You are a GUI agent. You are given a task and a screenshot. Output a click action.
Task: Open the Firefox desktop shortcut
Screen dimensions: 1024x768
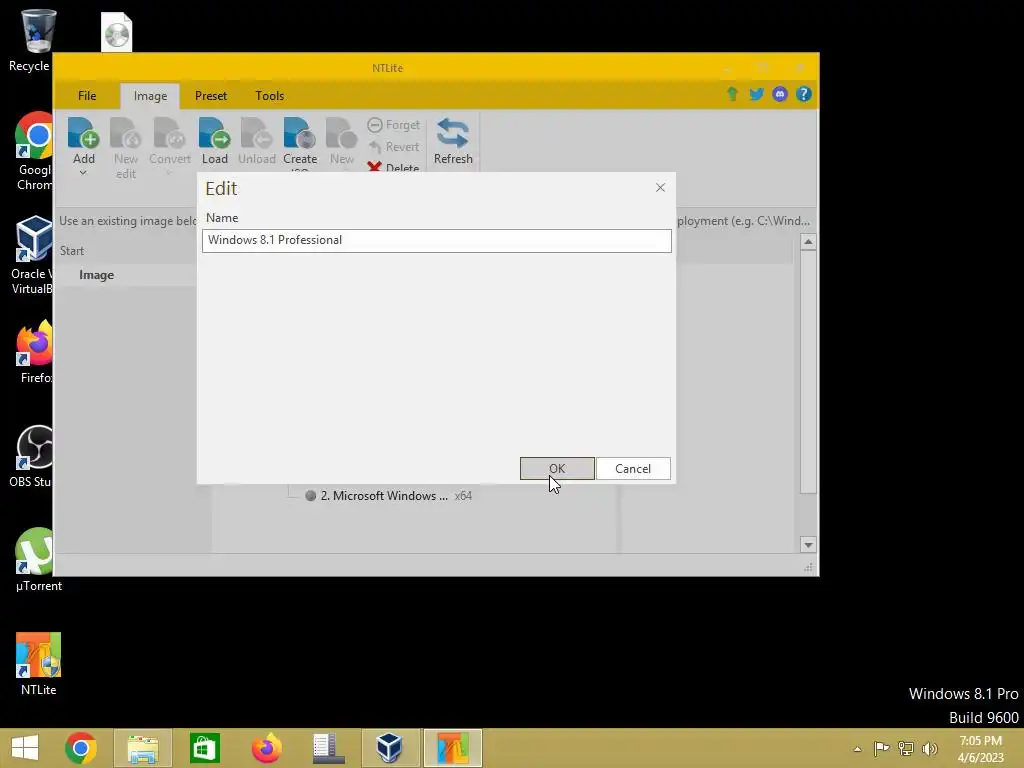(x=35, y=352)
